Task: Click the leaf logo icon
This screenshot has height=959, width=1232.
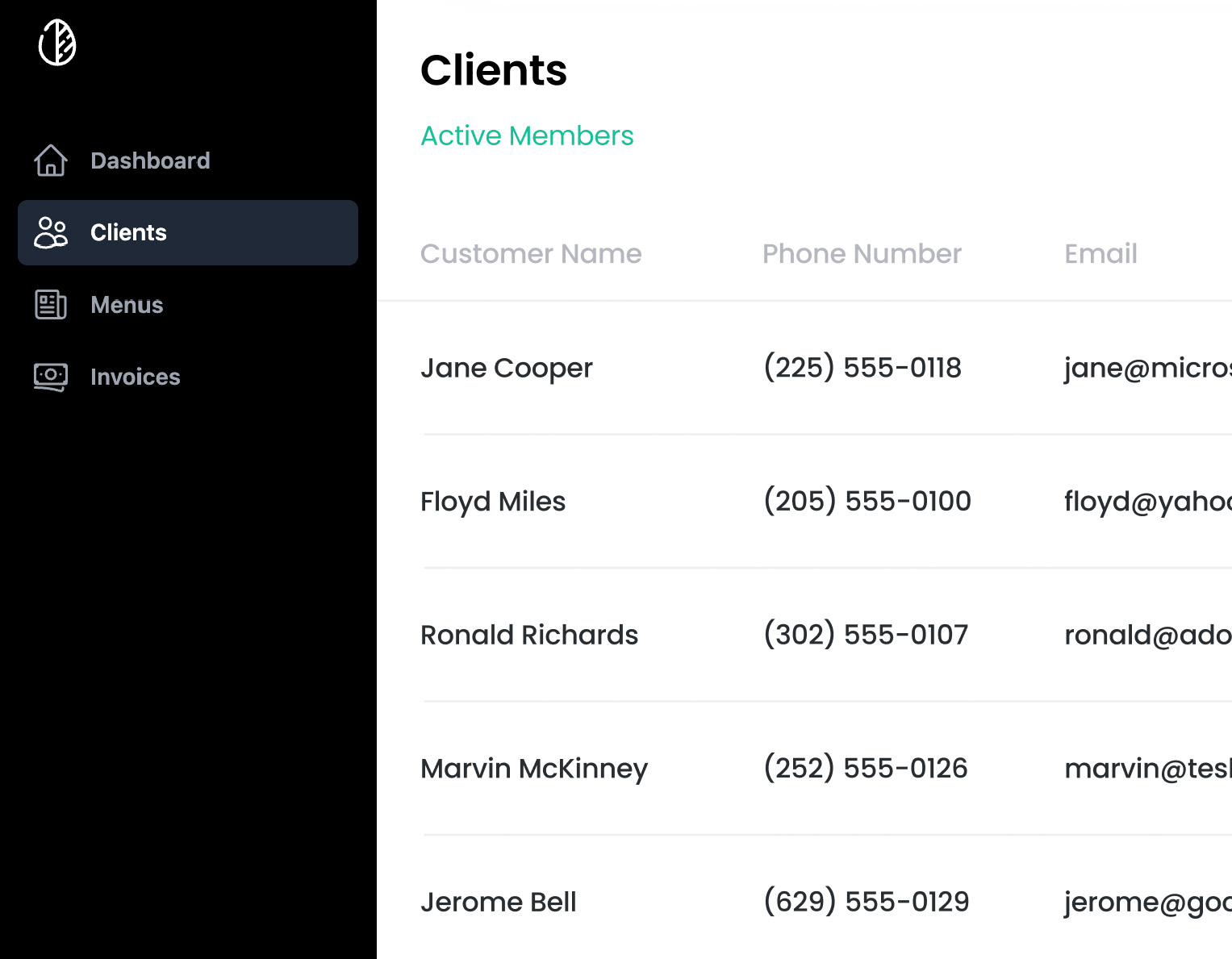Action: point(57,43)
